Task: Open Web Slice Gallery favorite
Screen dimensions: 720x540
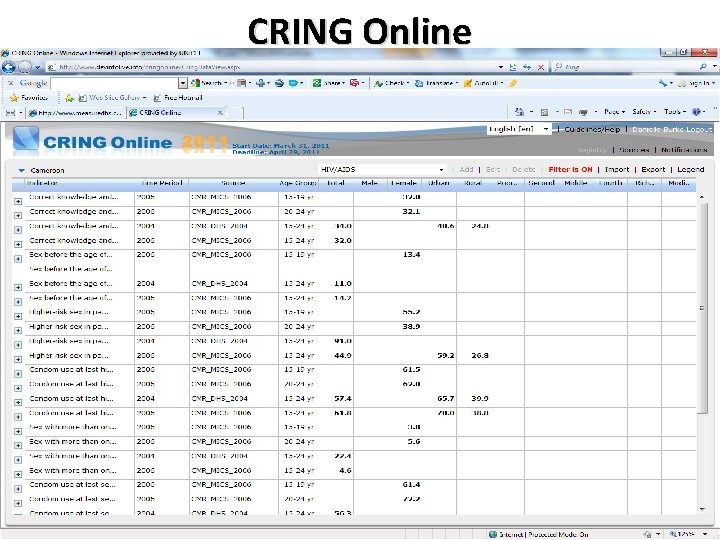Action: click(112, 98)
